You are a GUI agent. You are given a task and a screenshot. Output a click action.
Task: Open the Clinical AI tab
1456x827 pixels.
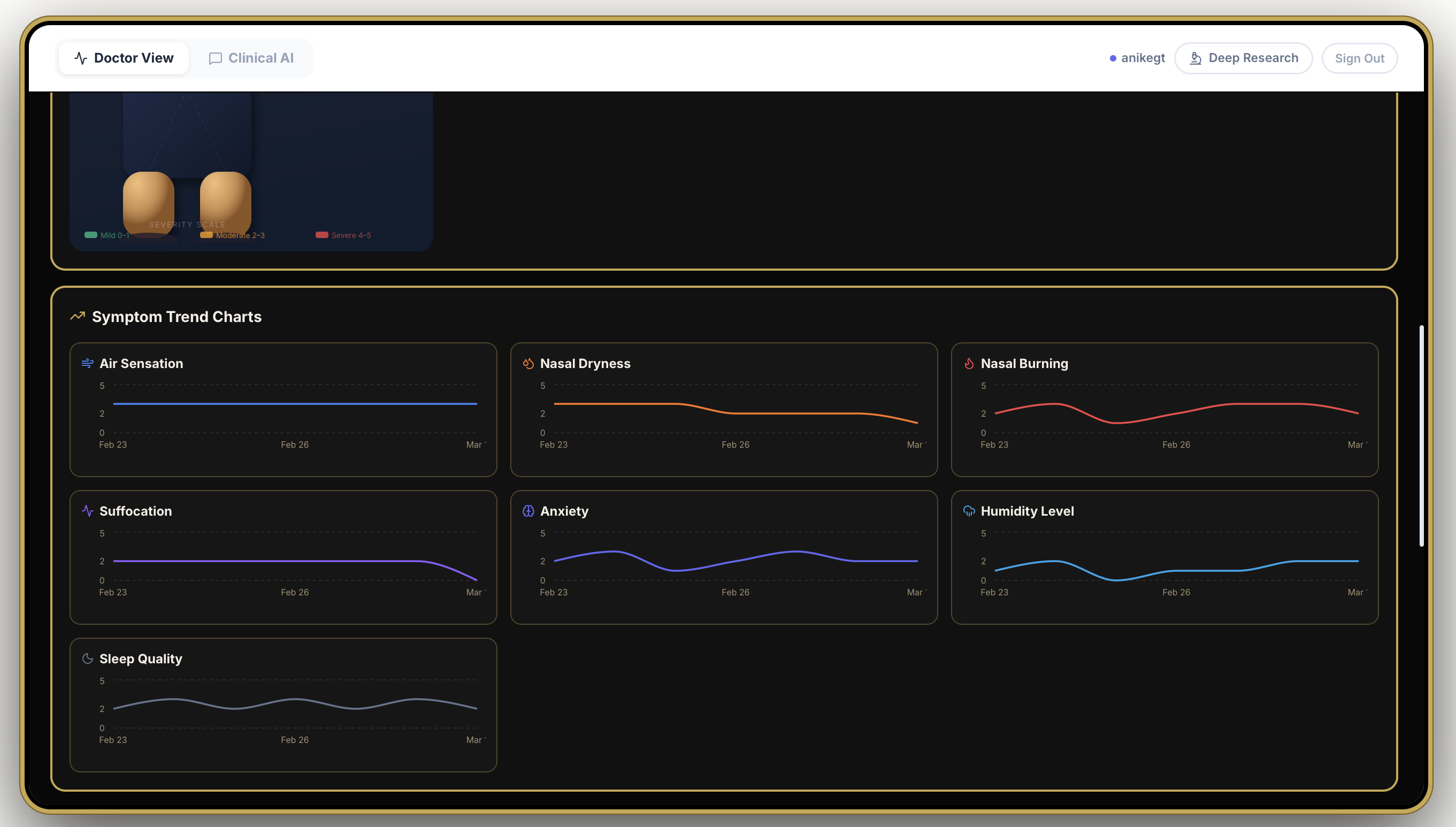click(251, 58)
